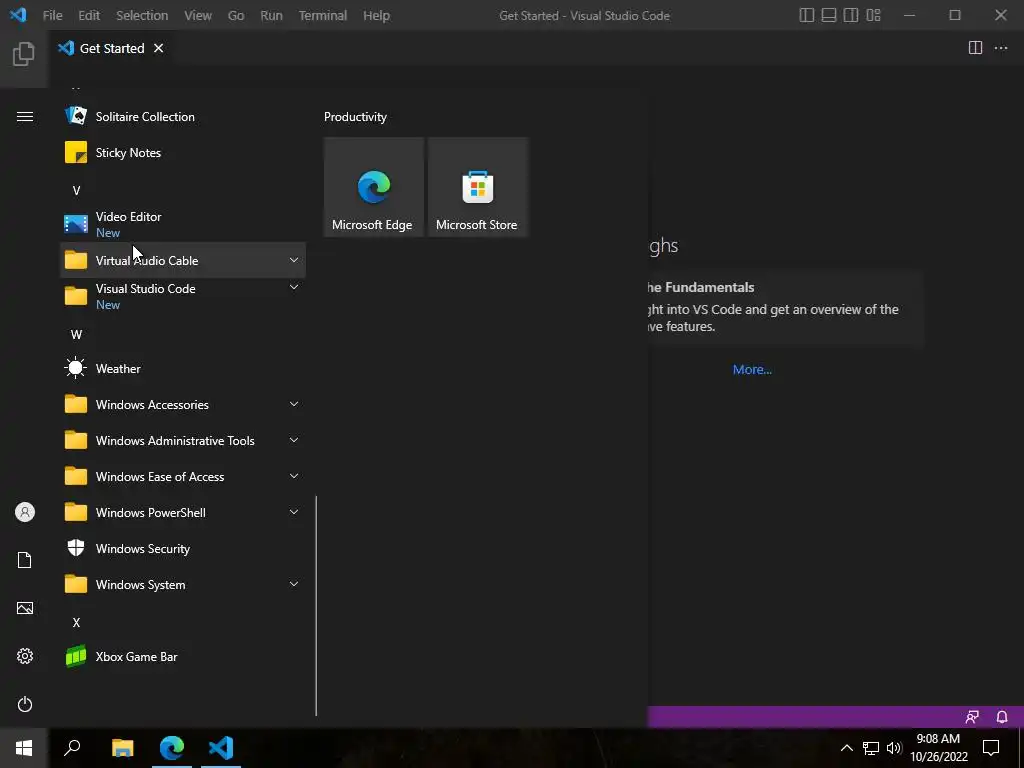Expand Windows Accessories folder
This screenshot has width=1024, height=768.
pyautogui.click(x=183, y=404)
